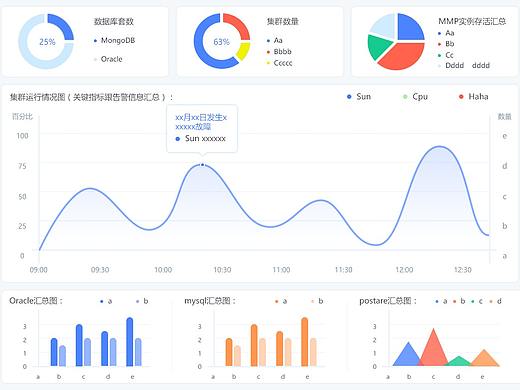520x390 pixels.
Task: Toggle legend c in postare summary chart
Action: 477,301
